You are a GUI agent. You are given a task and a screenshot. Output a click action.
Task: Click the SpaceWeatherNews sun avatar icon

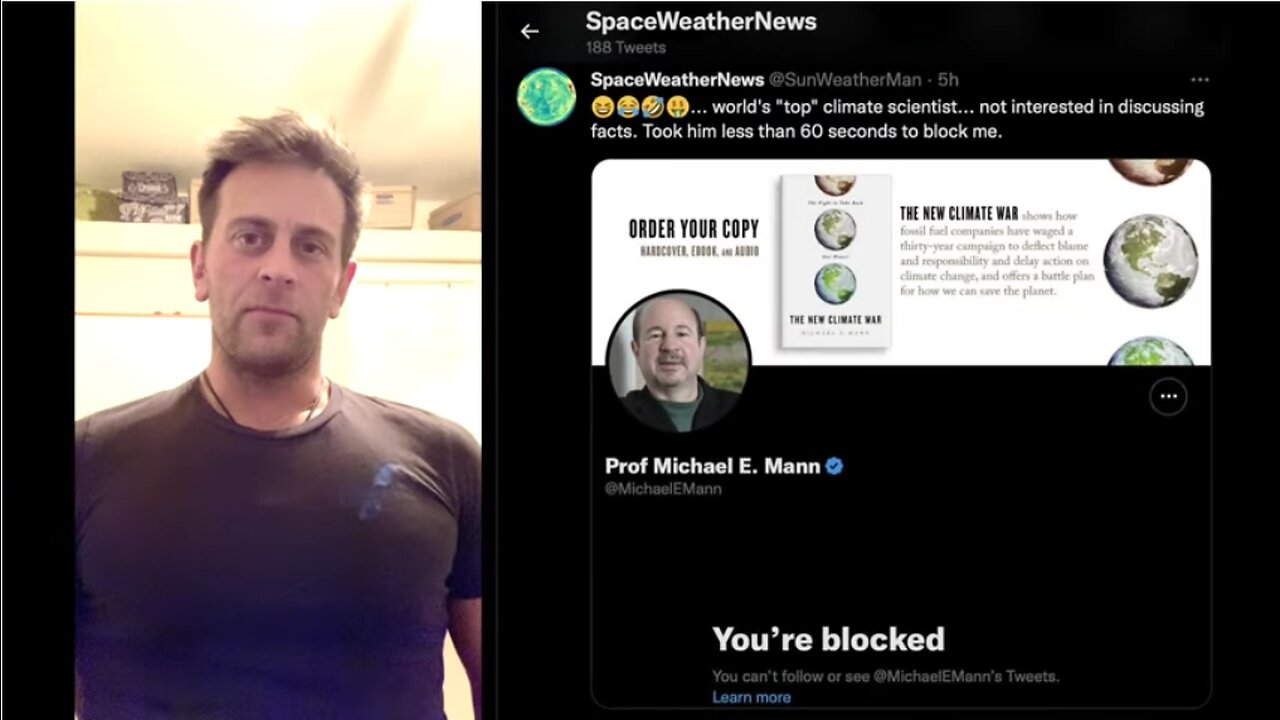[x=546, y=97]
